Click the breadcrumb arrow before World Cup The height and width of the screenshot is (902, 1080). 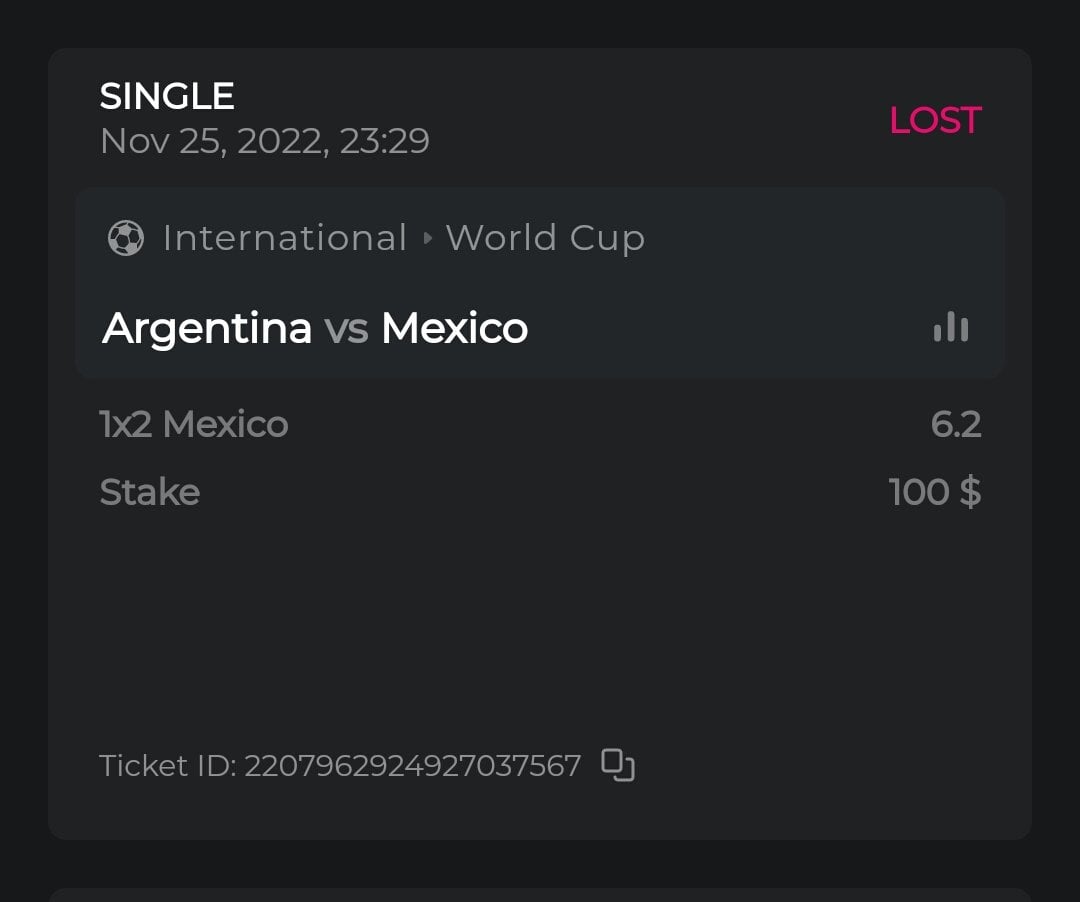(428, 239)
